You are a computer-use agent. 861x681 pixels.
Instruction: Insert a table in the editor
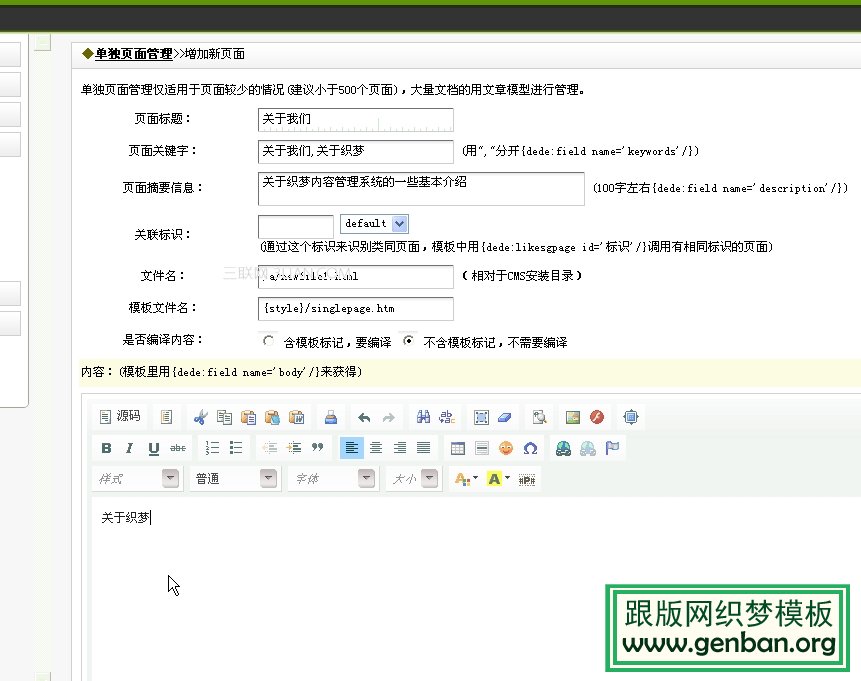(458, 448)
